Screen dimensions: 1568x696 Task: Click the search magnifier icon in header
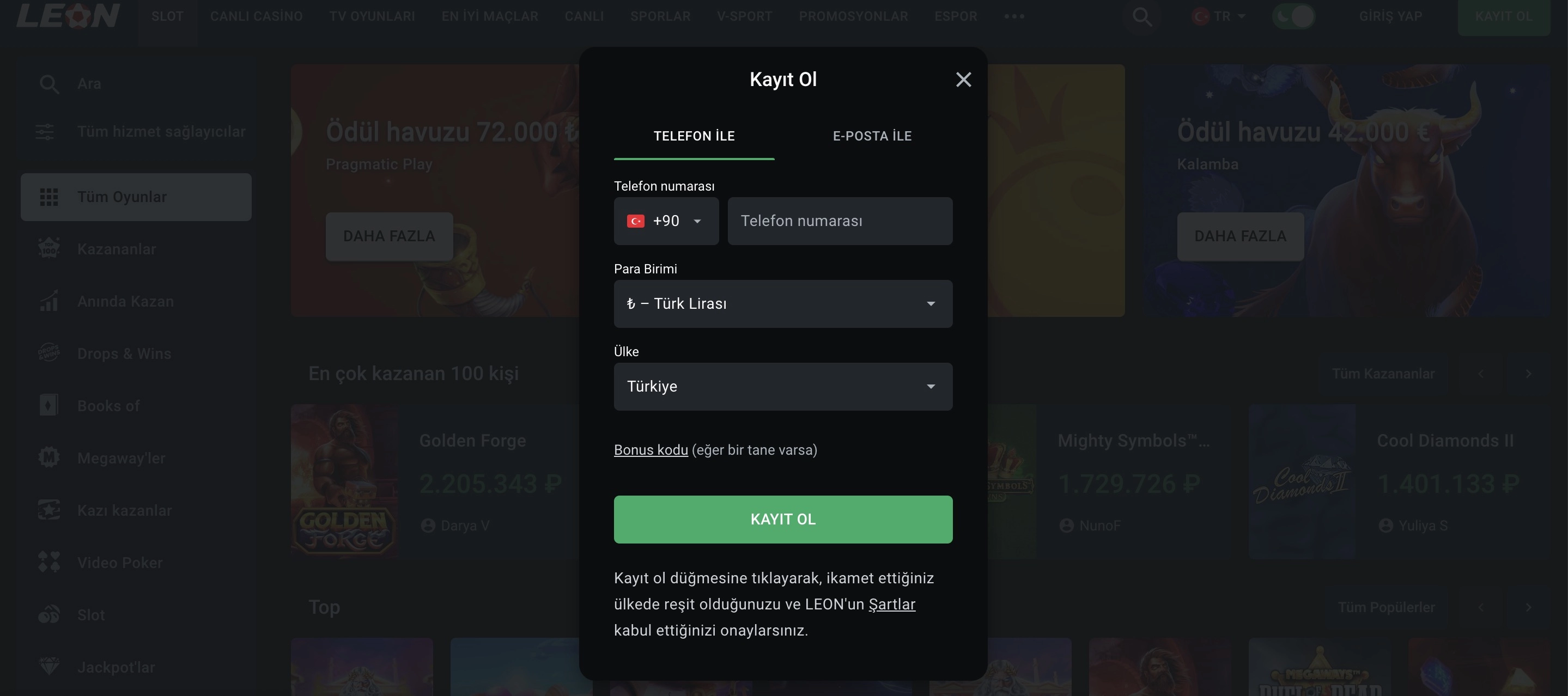pos(1142,16)
